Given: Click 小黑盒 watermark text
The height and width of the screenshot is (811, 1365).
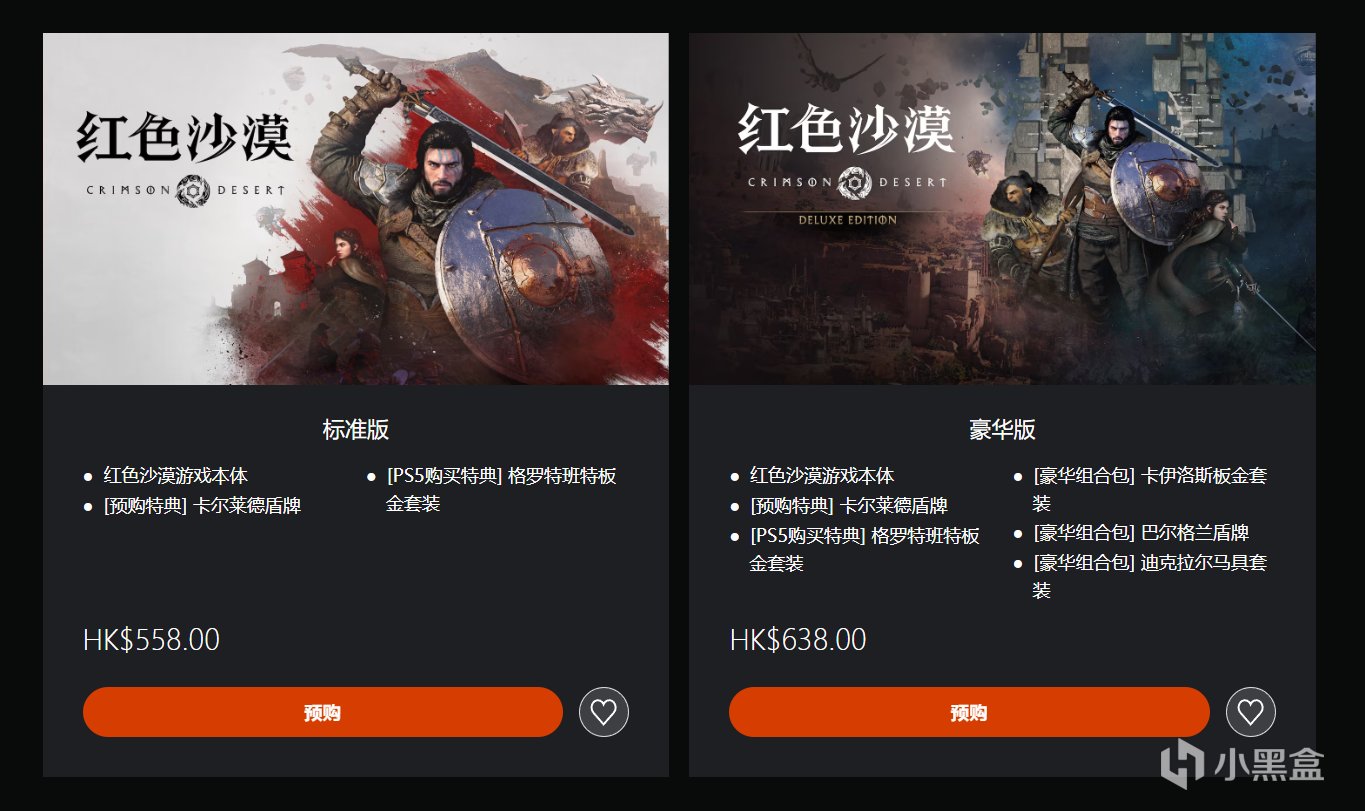Looking at the screenshot, I should (x=1269, y=765).
